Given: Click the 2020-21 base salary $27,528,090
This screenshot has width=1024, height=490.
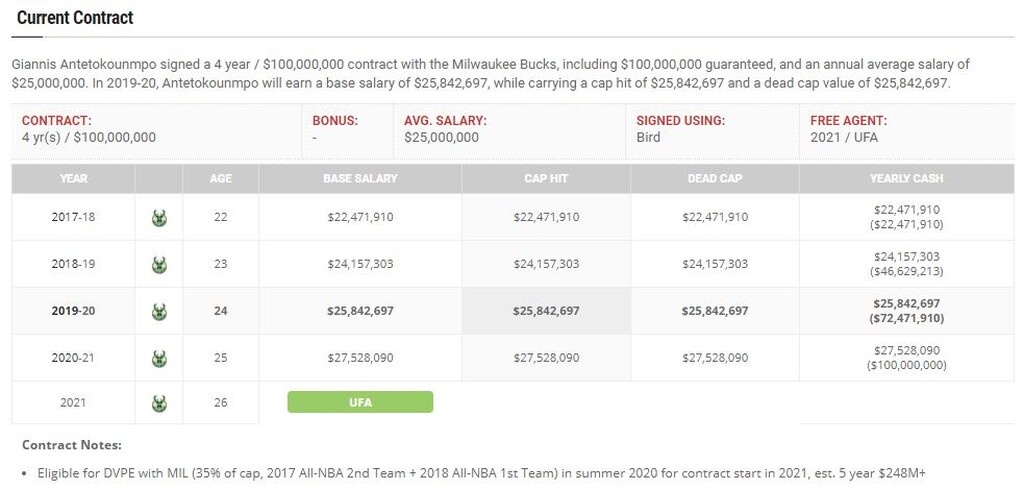Looking at the screenshot, I should [x=360, y=357].
